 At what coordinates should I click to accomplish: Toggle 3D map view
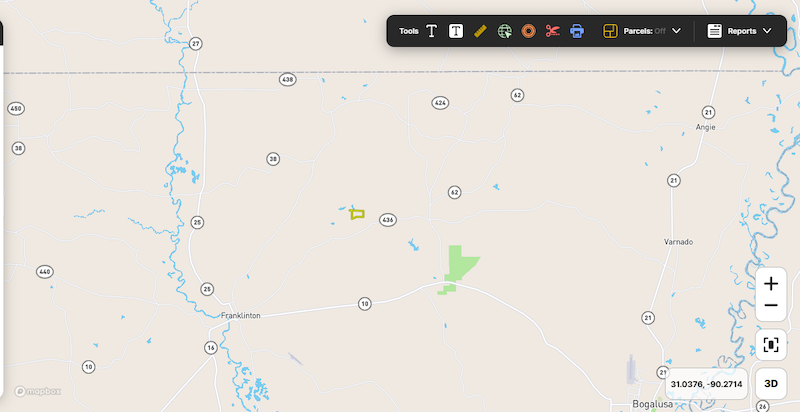(x=771, y=383)
